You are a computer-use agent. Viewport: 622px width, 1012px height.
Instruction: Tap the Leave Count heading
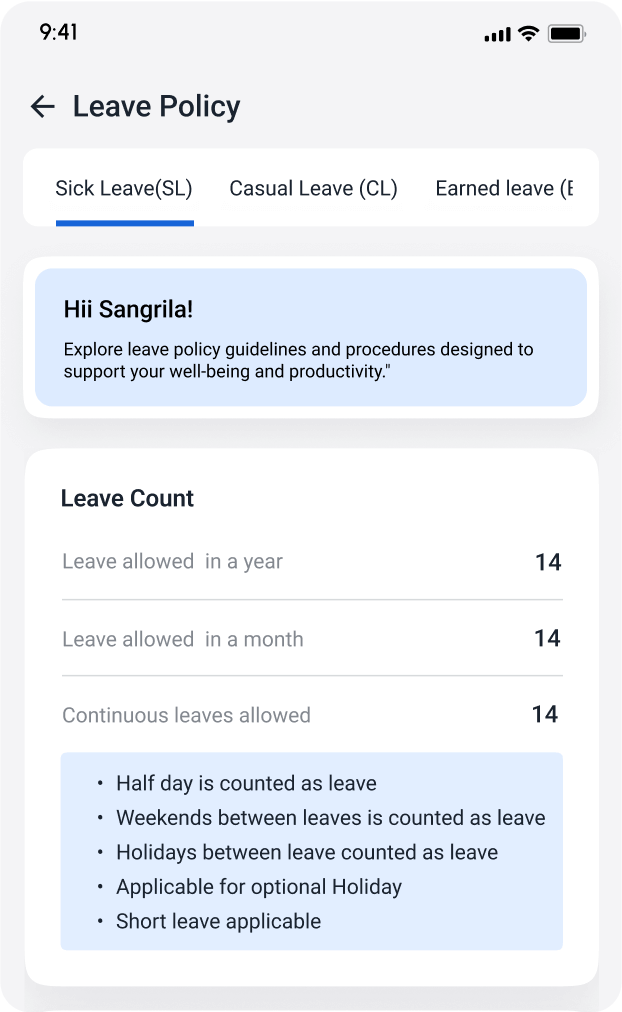click(127, 498)
